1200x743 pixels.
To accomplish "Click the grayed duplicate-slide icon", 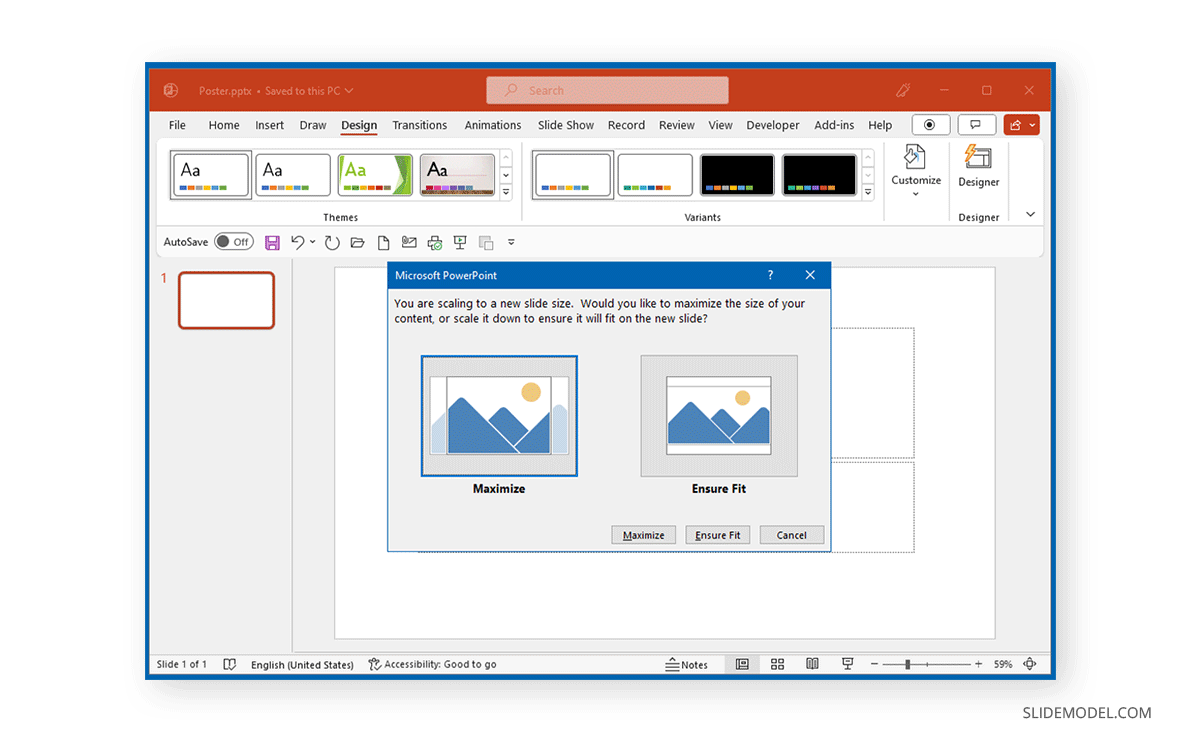I will 486,242.
